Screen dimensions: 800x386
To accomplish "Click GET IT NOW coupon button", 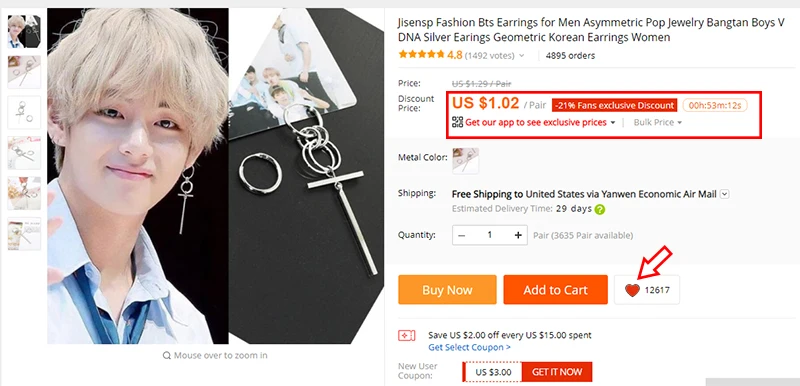I will click(557, 372).
